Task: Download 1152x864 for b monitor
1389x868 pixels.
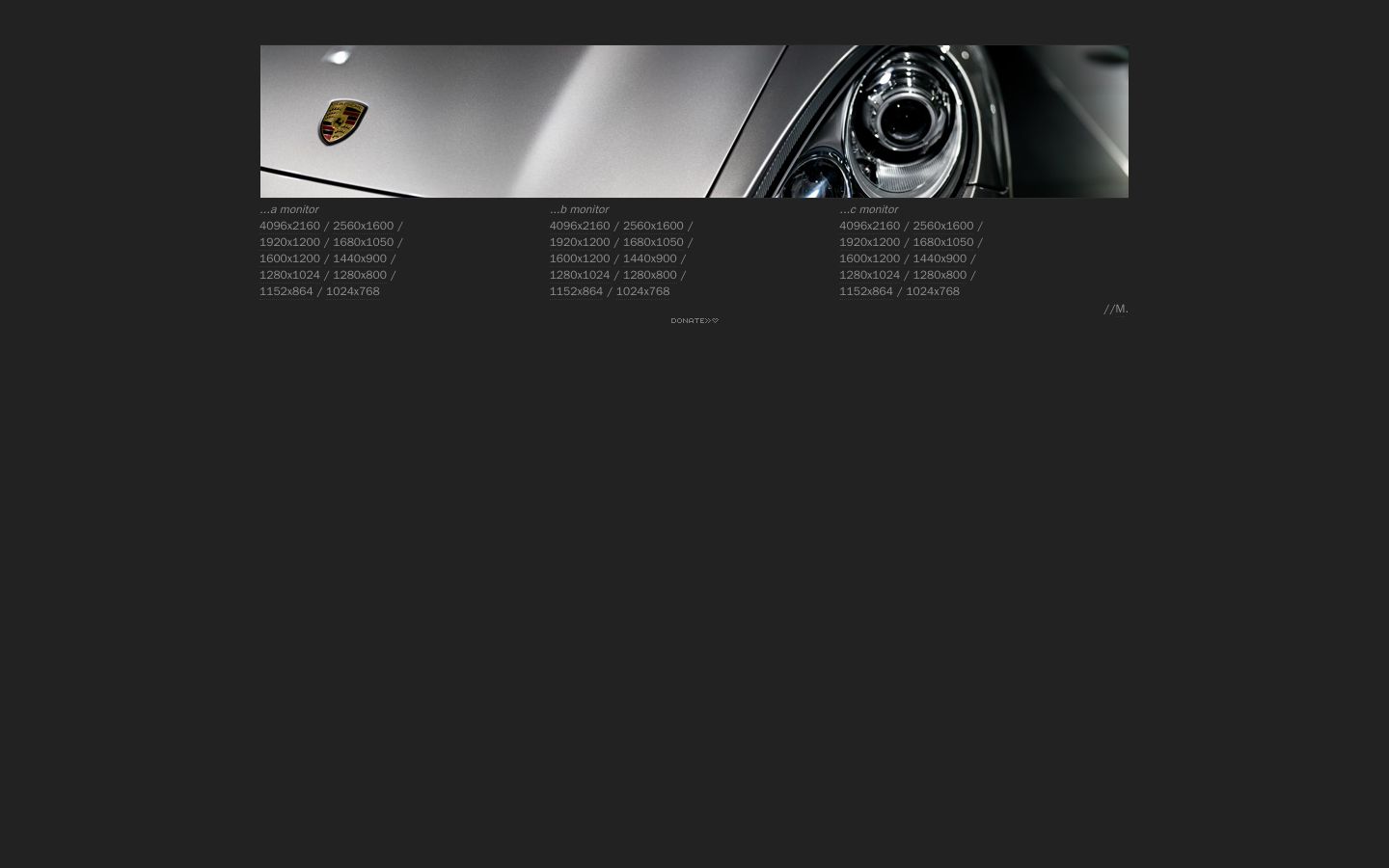Action: click(x=577, y=291)
